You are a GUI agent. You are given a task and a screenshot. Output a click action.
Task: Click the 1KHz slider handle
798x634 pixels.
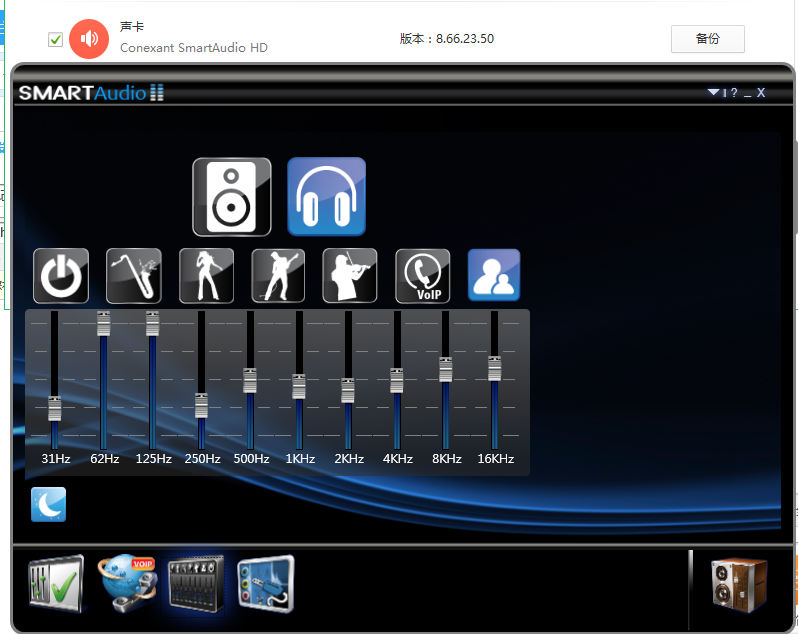click(x=299, y=387)
